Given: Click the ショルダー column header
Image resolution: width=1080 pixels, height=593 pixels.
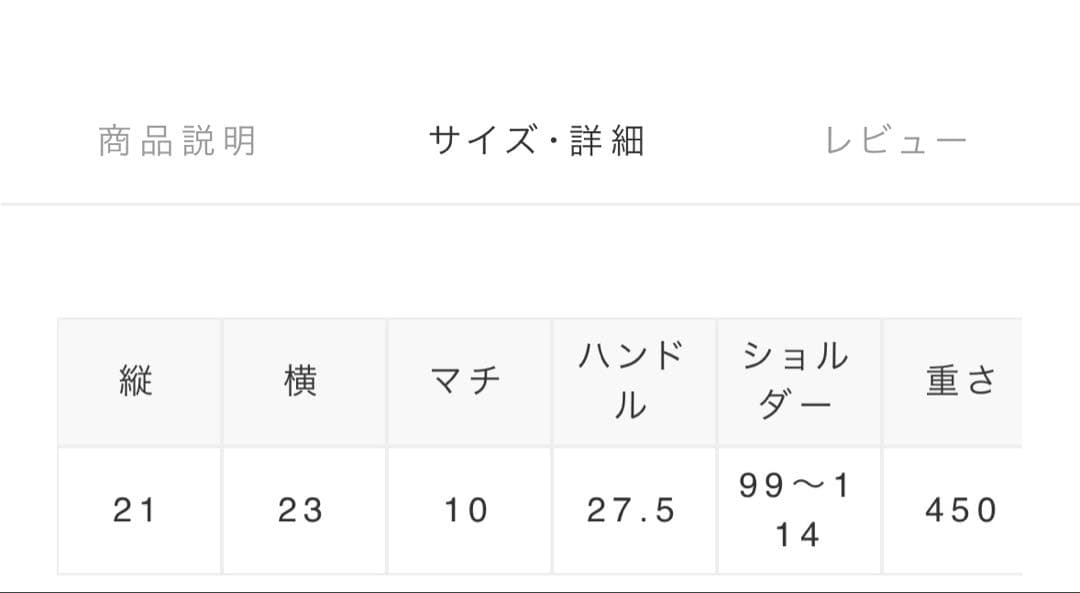Looking at the screenshot, I should (x=800, y=381).
